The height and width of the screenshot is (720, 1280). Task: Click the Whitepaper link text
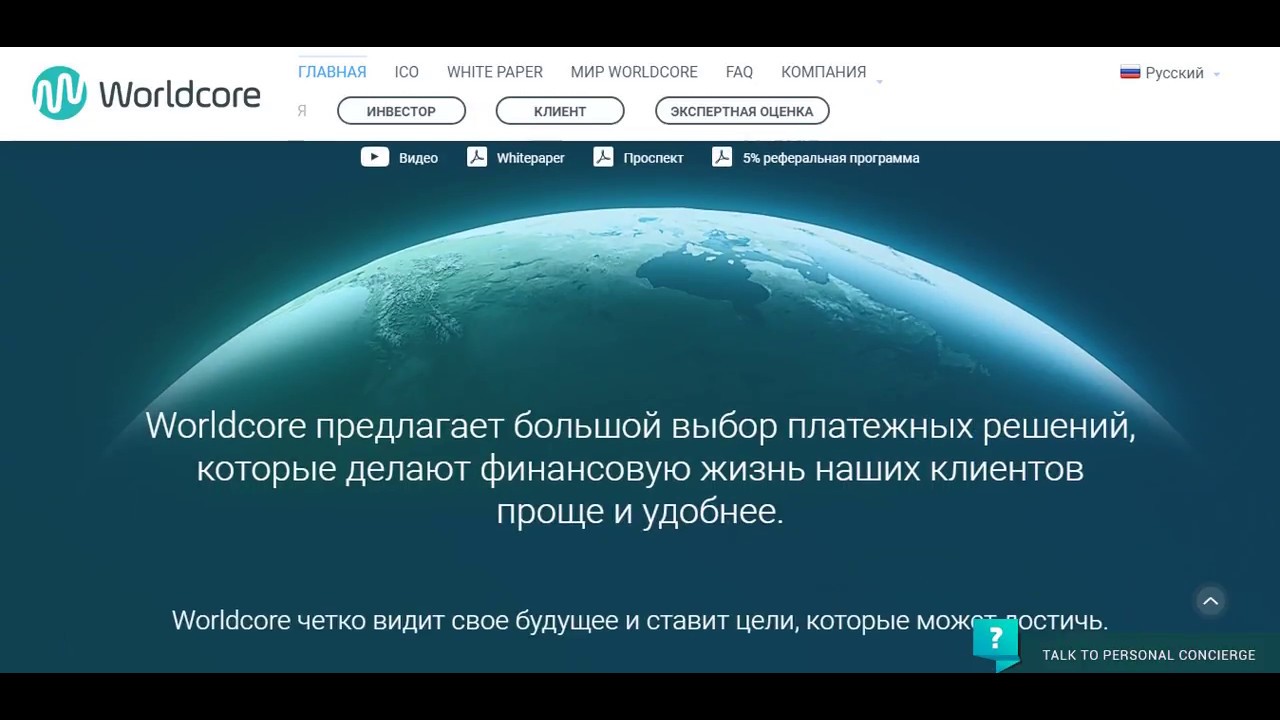(531, 158)
